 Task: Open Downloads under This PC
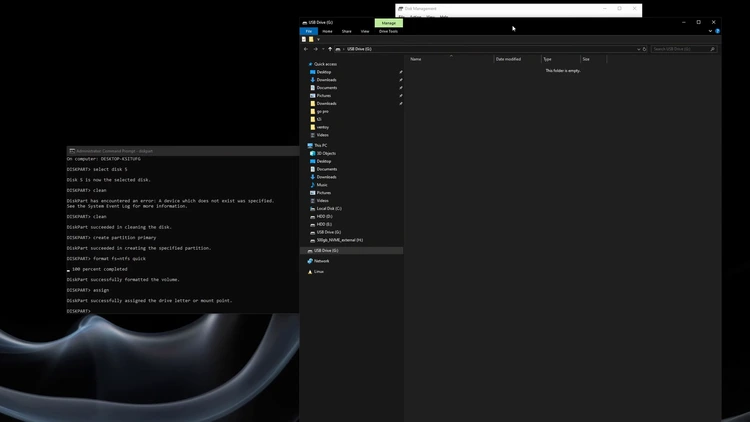click(x=326, y=177)
